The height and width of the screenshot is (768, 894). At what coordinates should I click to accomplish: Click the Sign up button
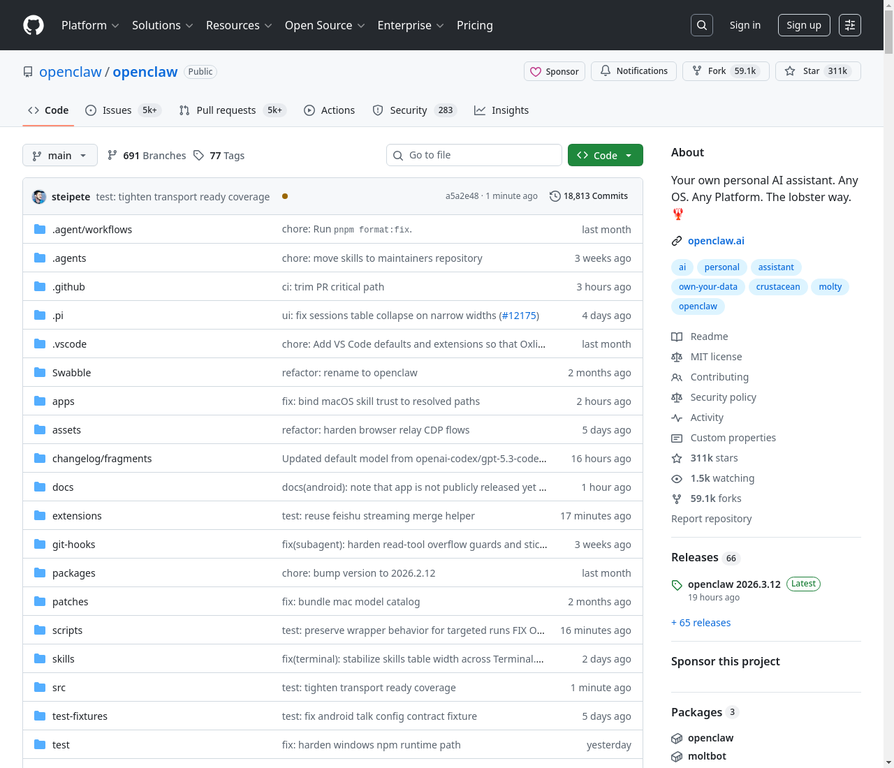pyautogui.click(x=803, y=25)
